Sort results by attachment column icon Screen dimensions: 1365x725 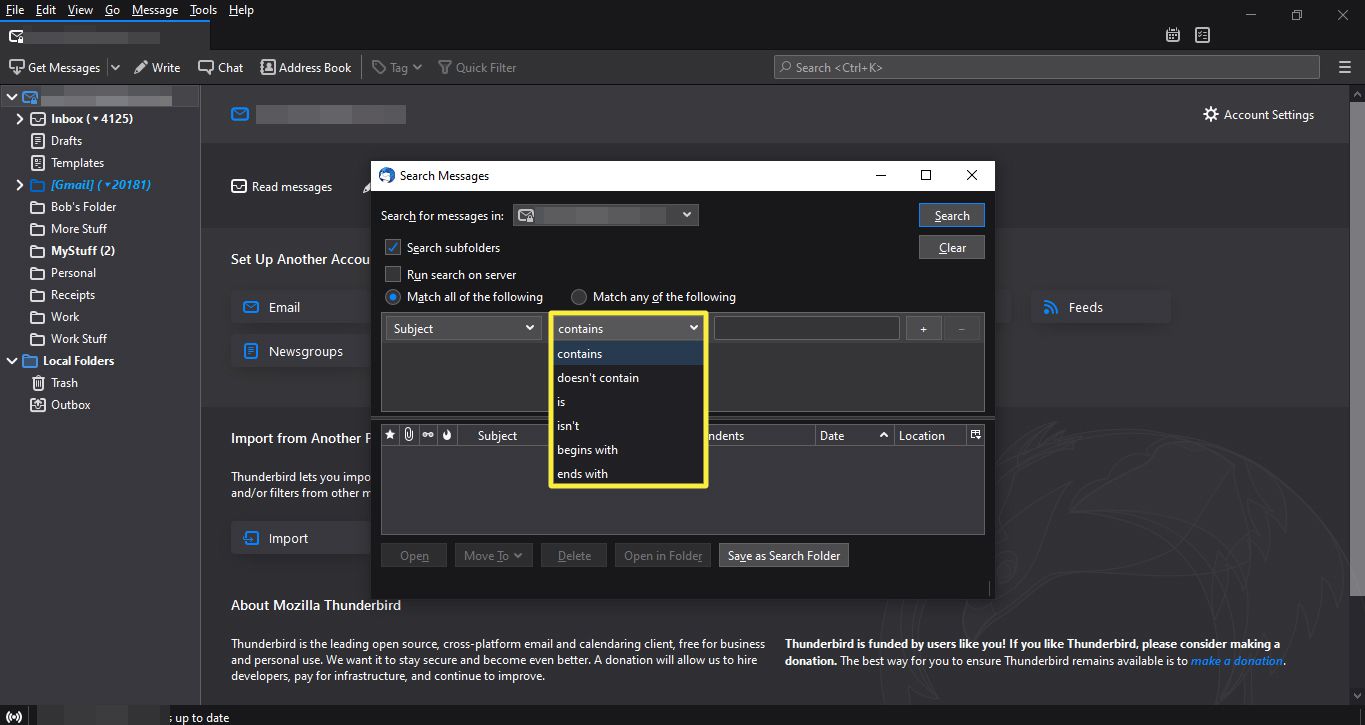pyautogui.click(x=409, y=435)
